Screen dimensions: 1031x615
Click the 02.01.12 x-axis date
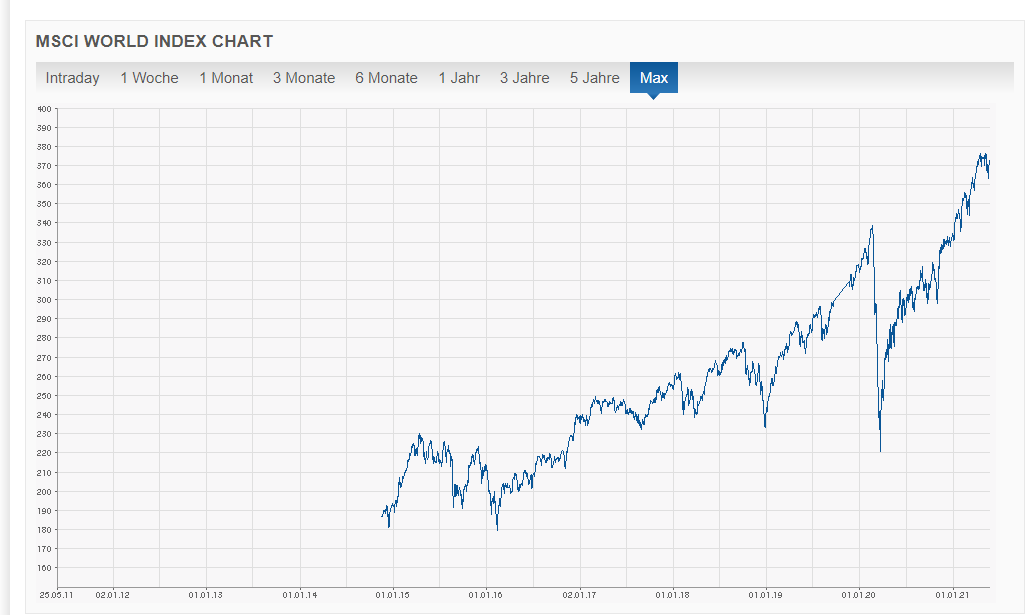point(112,595)
